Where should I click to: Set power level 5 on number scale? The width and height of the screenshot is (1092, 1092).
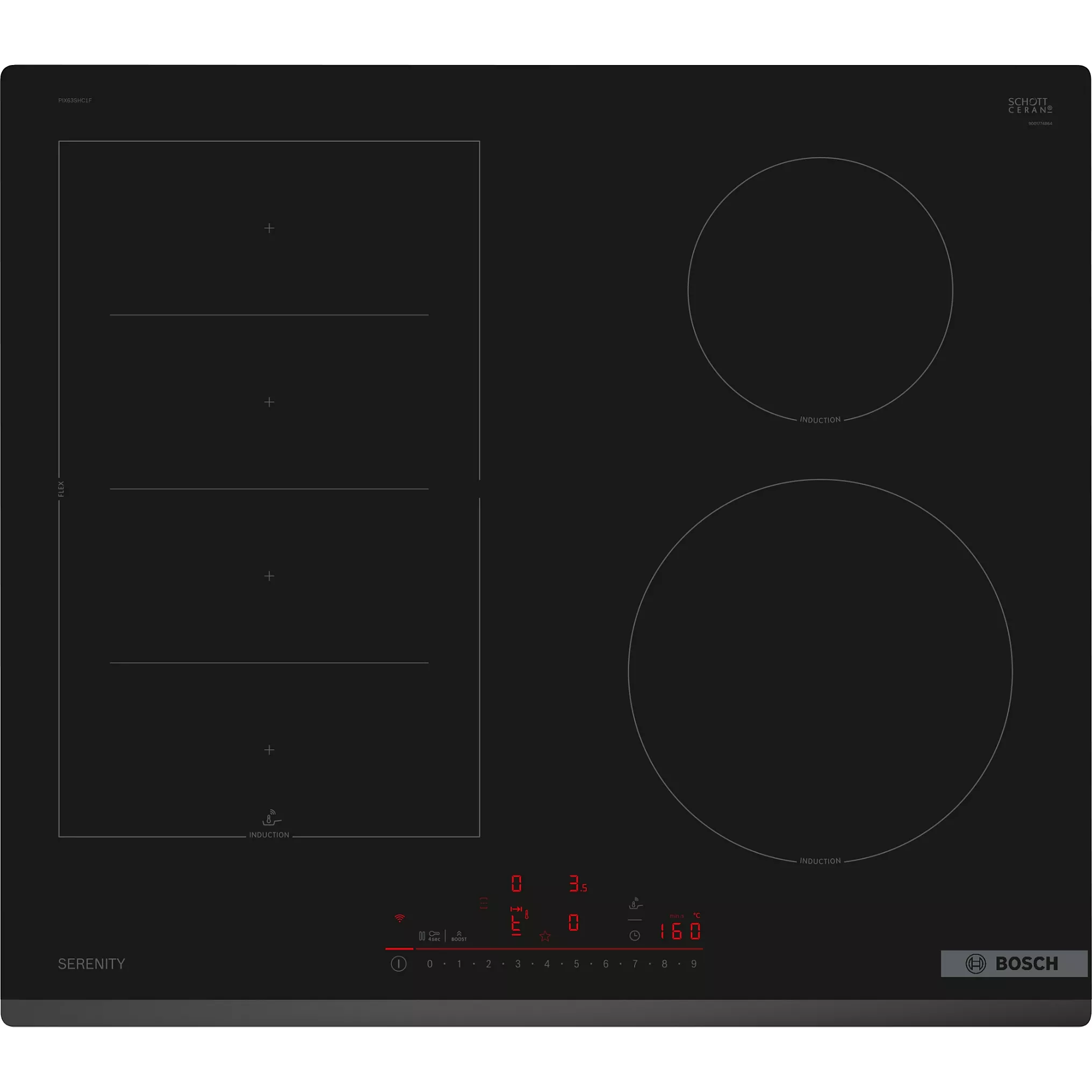click(577, 964)
